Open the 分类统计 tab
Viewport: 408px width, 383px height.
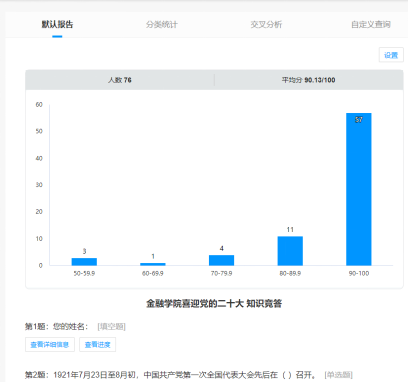pyautogui.click(x=162, y=24)
